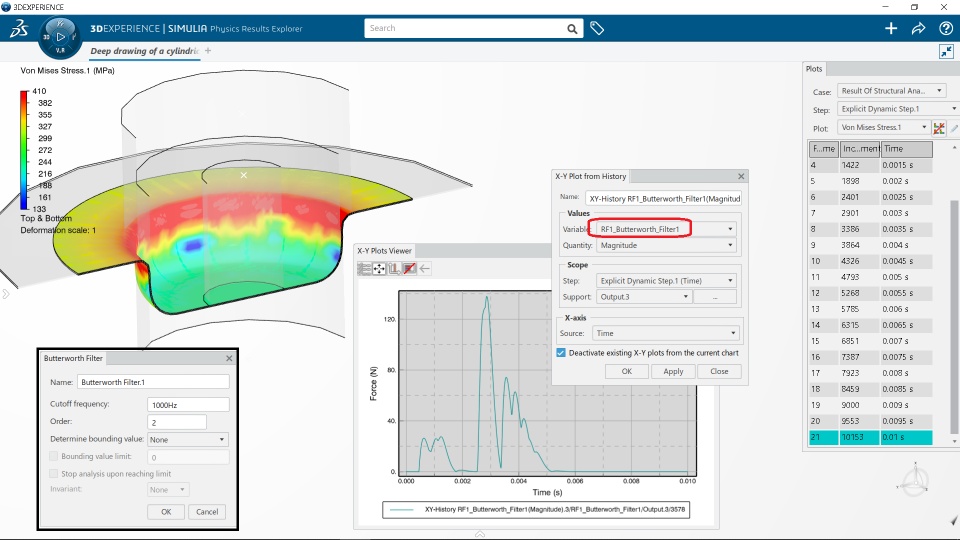Select frame 21 row at 0.01 s
The height and width of the screenshot is (540, 960).
coord(870,437)
